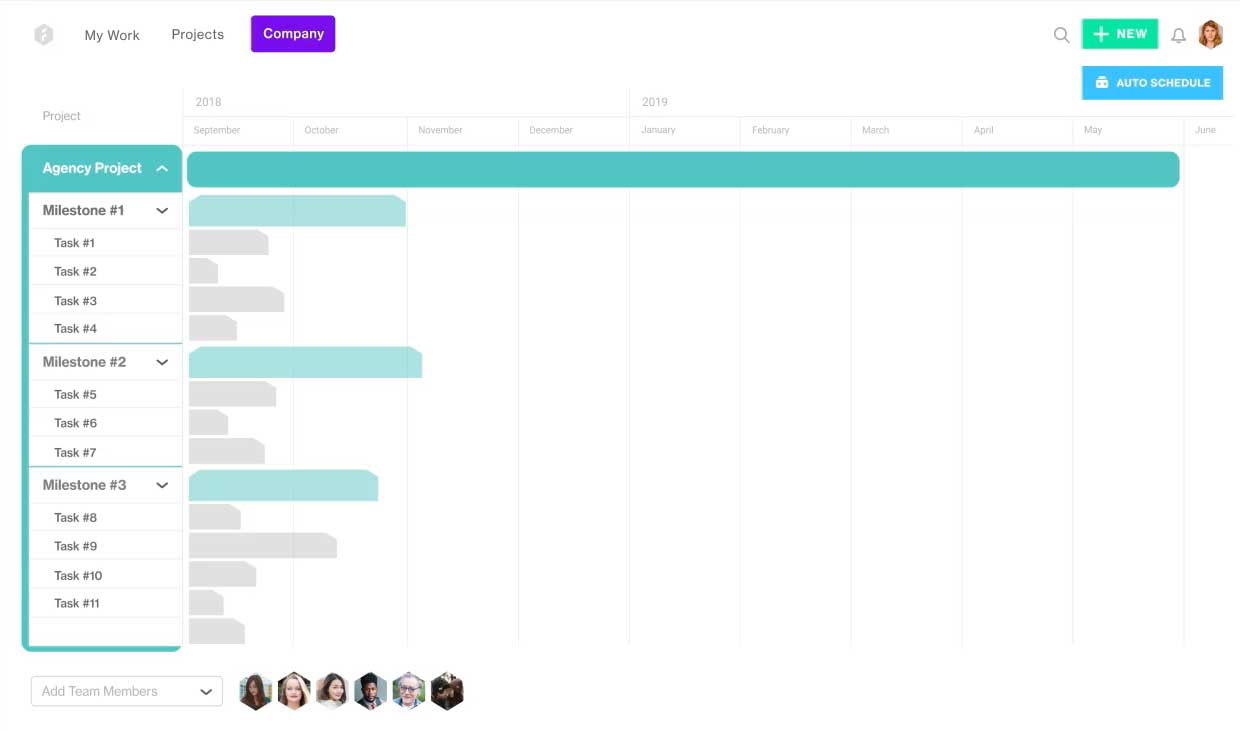The height and width of the screenshot is (731, 1240).
Task: Click the Company button
Action: (292, 33)
